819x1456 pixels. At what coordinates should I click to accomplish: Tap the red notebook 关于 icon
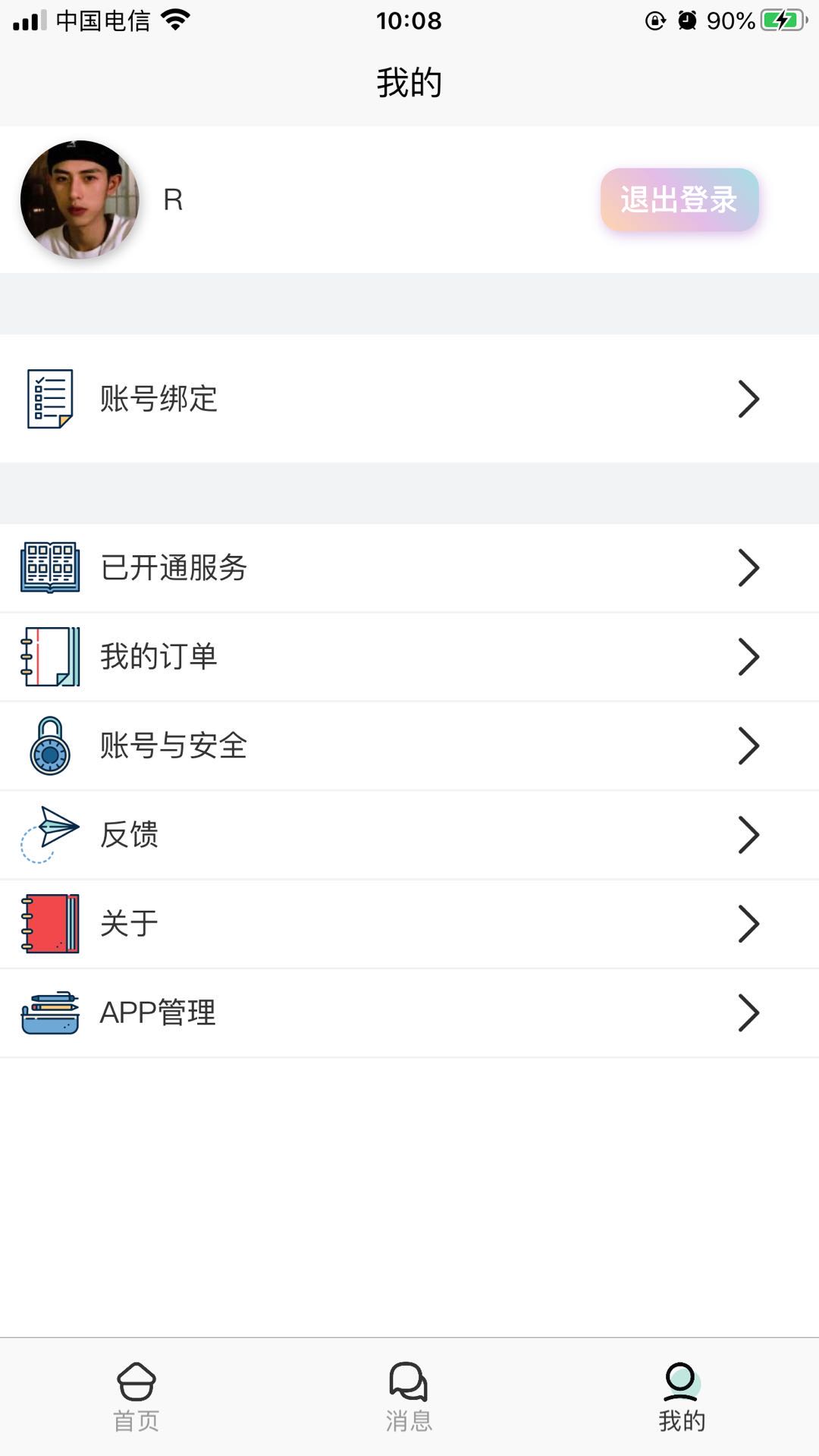pyautogui.click(x=50, y=924)
